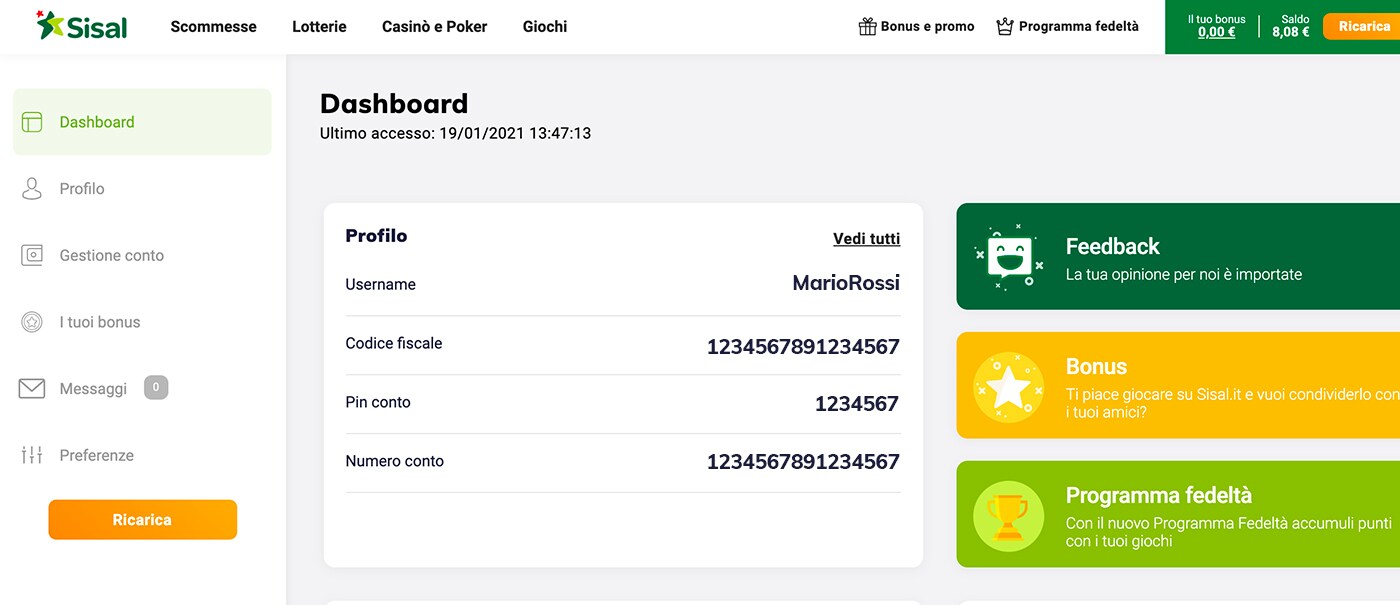
Task: Click the Vedi tutti link
Action: [867, 239]
